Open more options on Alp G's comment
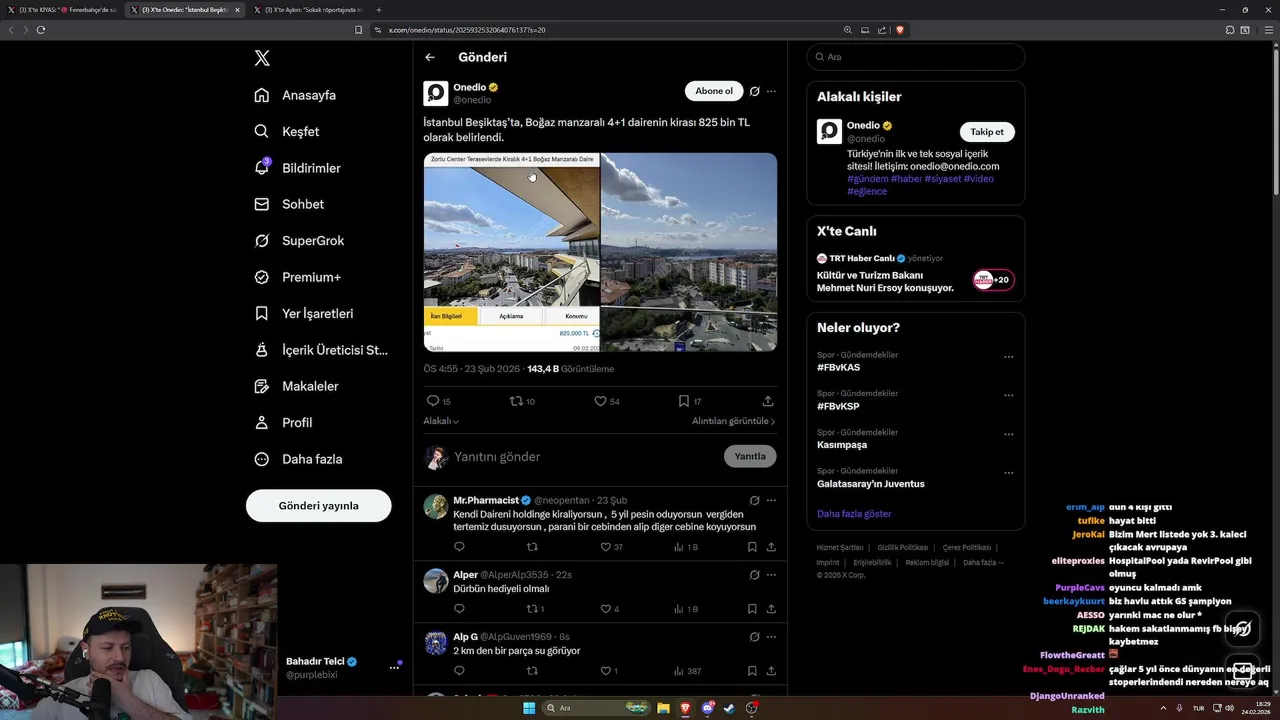Image resolution: width=1280 pixels, height=720 pixels. click(771, 637)
